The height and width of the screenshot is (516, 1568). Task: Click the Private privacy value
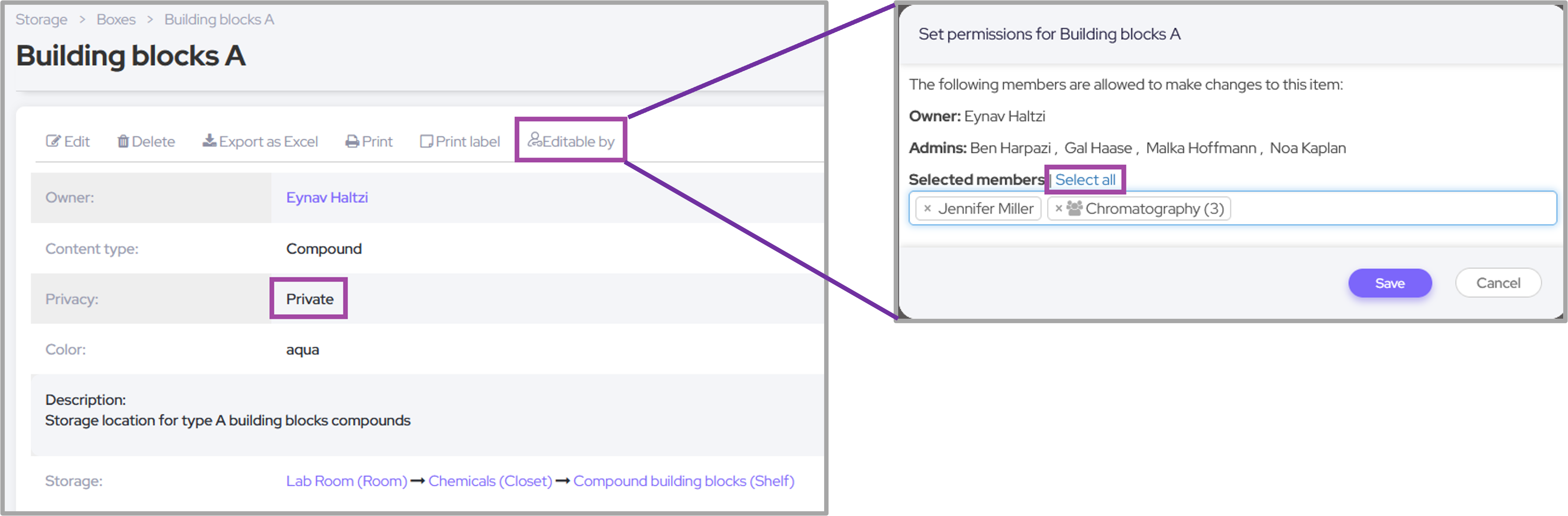point(309,299)
